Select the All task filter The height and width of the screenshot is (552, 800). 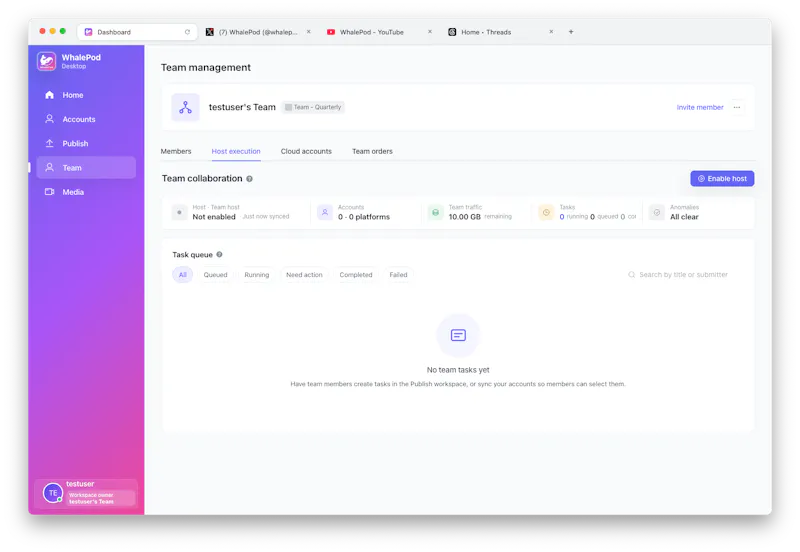(183, 274)
